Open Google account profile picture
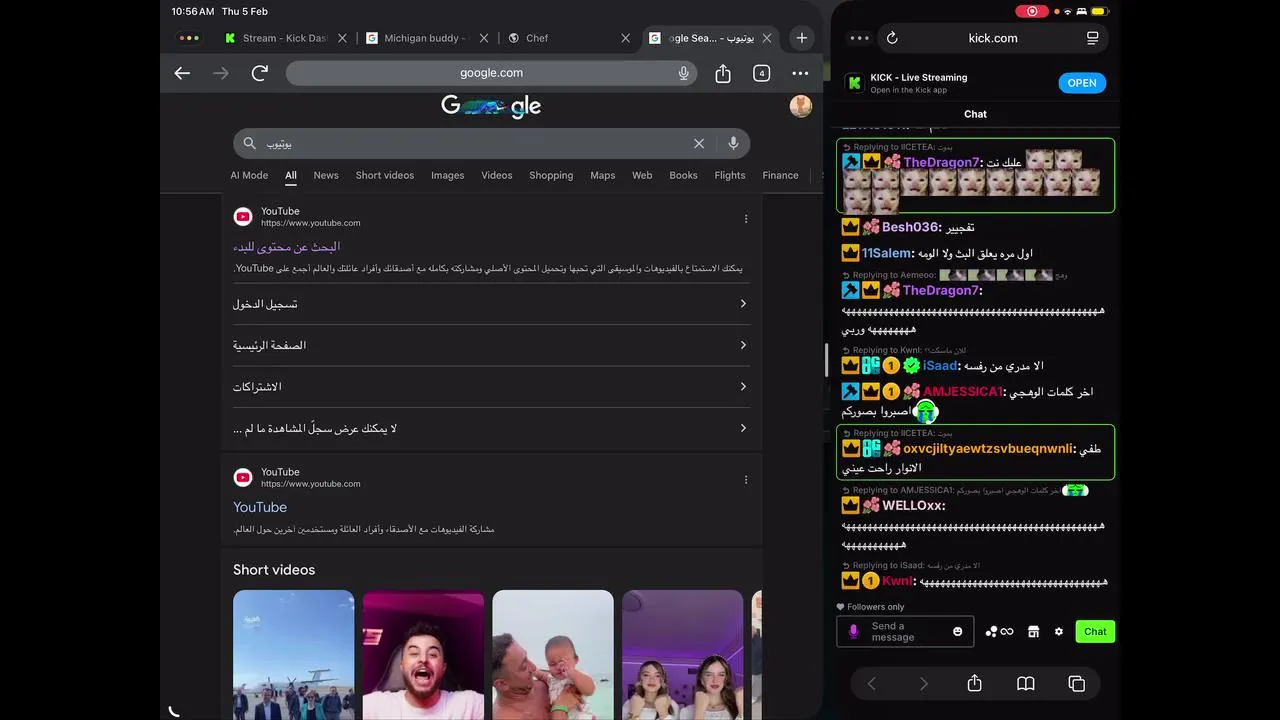1280x720 pixels. 801,106
